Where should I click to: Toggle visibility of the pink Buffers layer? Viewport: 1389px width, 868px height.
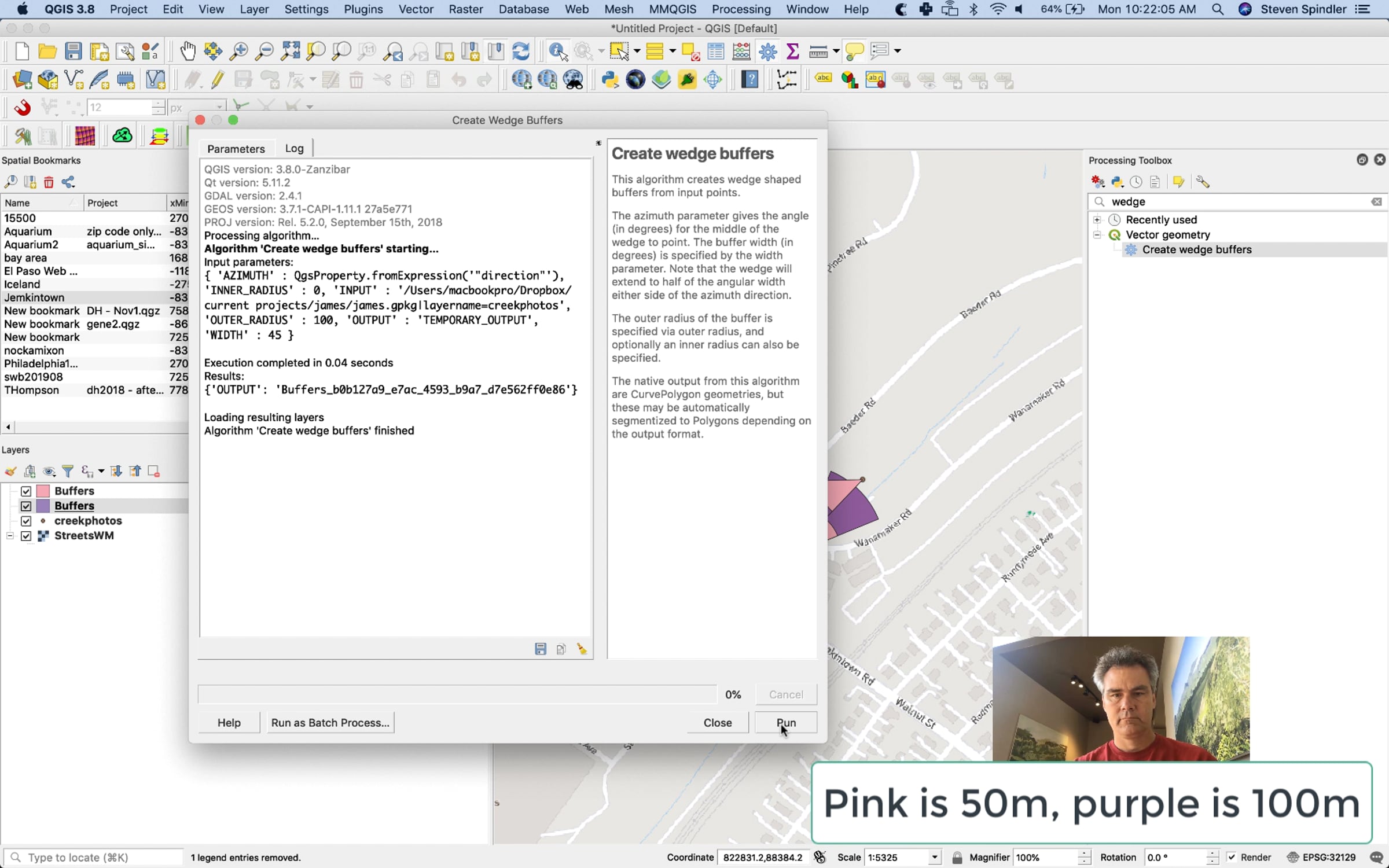tap(26, 491)
